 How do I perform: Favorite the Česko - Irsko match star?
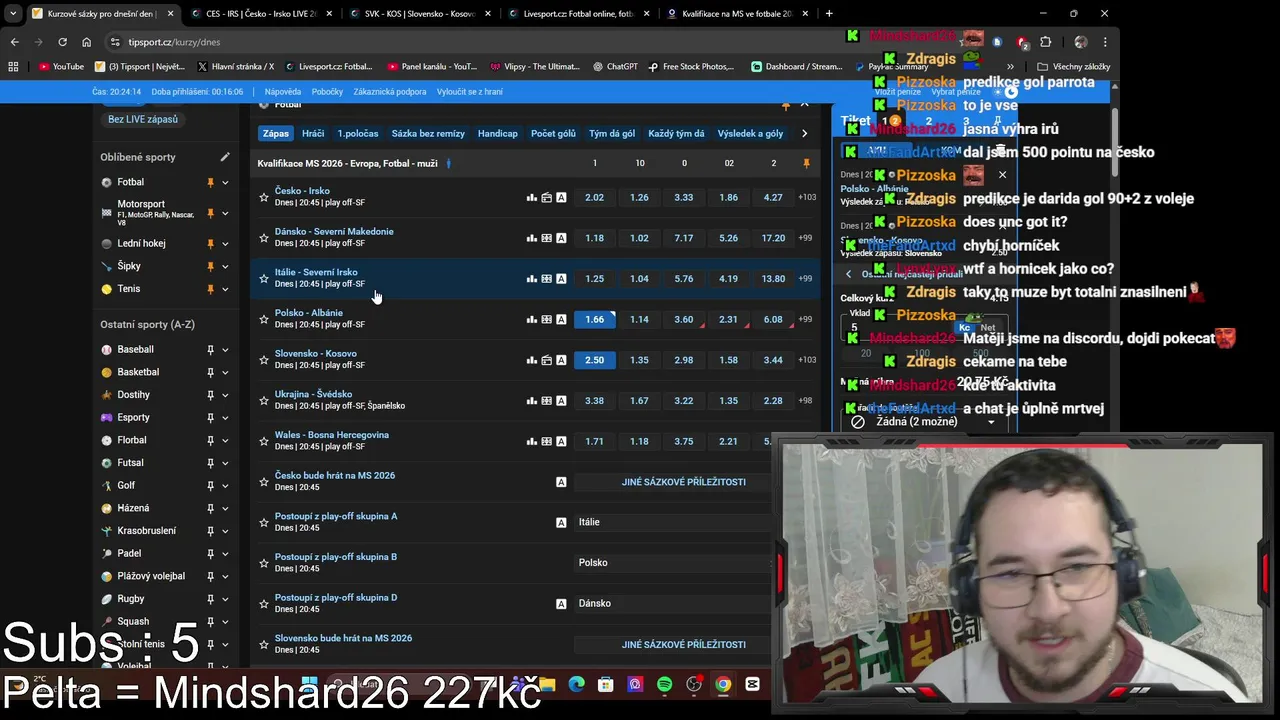coord(264,197)
